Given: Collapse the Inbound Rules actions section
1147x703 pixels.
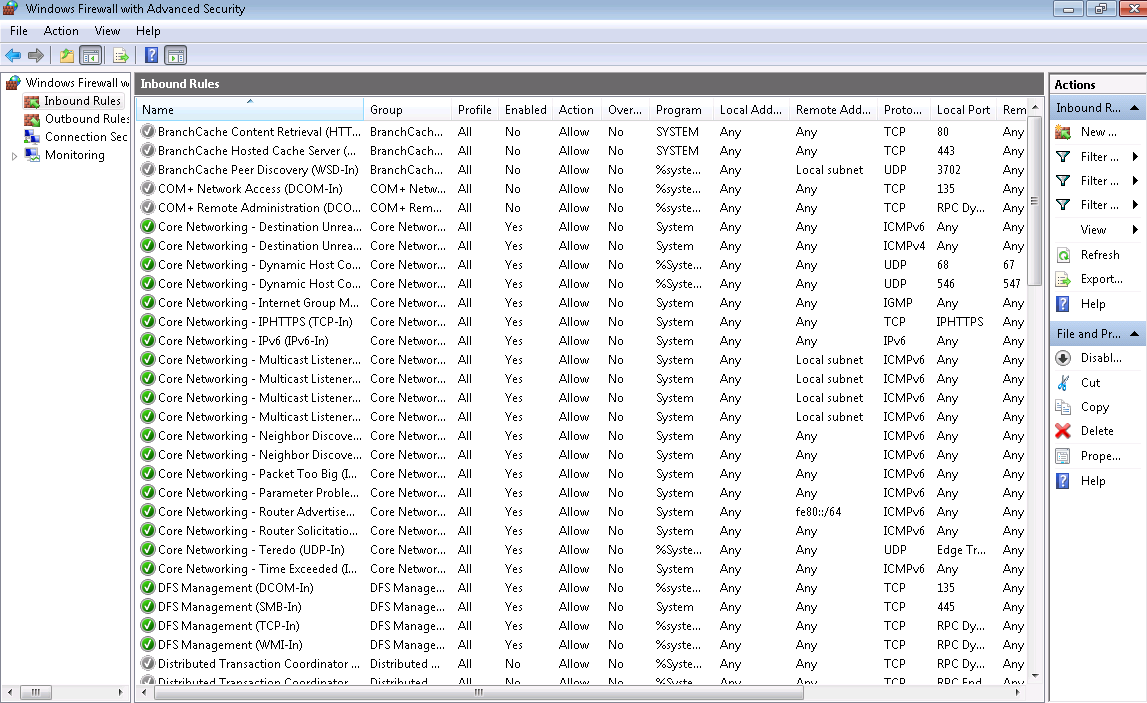Looking at the screenshot, I should (x=1134, y=108).
